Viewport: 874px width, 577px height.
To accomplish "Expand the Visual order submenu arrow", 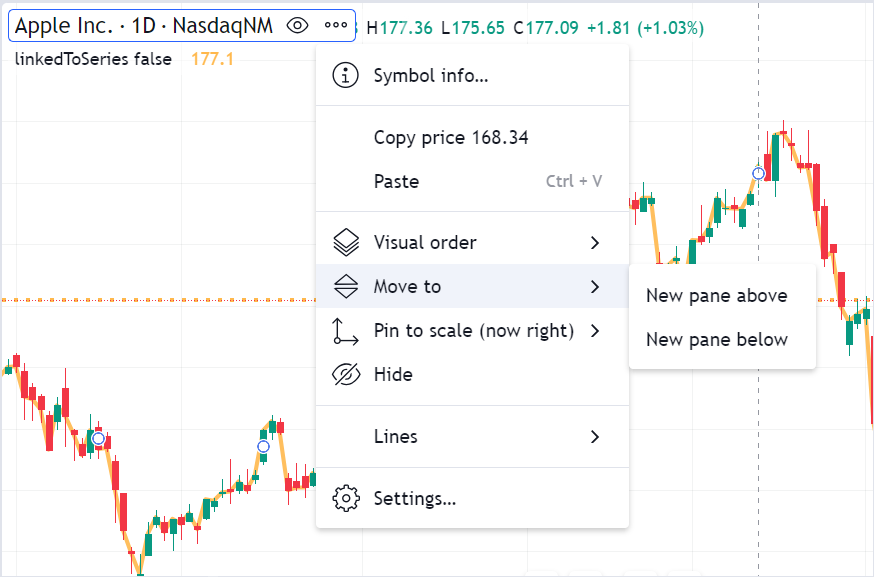I will [595, 243].
